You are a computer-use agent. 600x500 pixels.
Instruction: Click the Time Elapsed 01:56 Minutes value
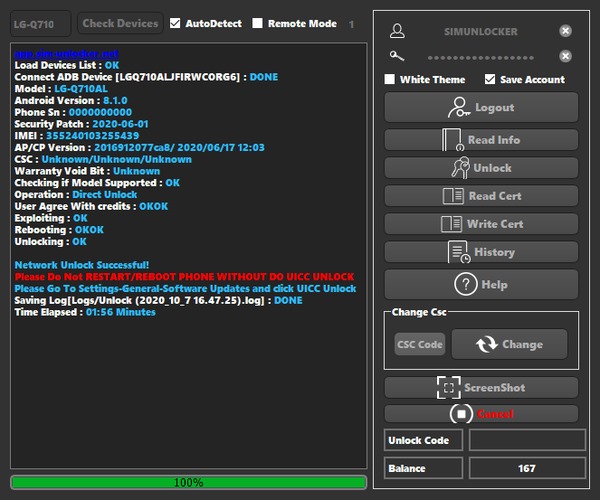121,312
